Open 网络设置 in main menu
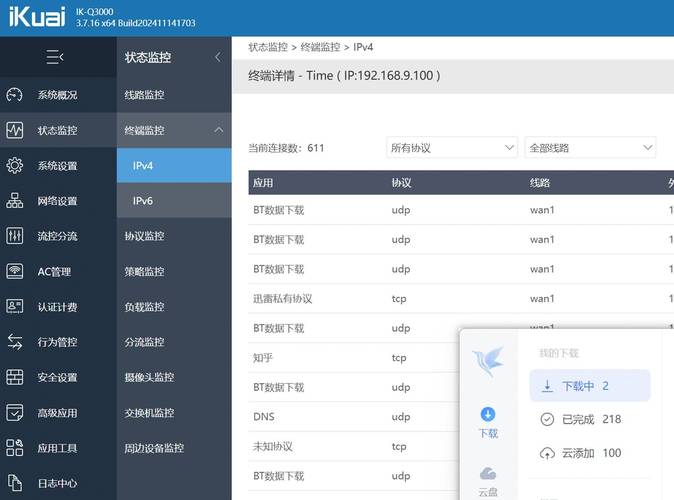 [58, 201]
